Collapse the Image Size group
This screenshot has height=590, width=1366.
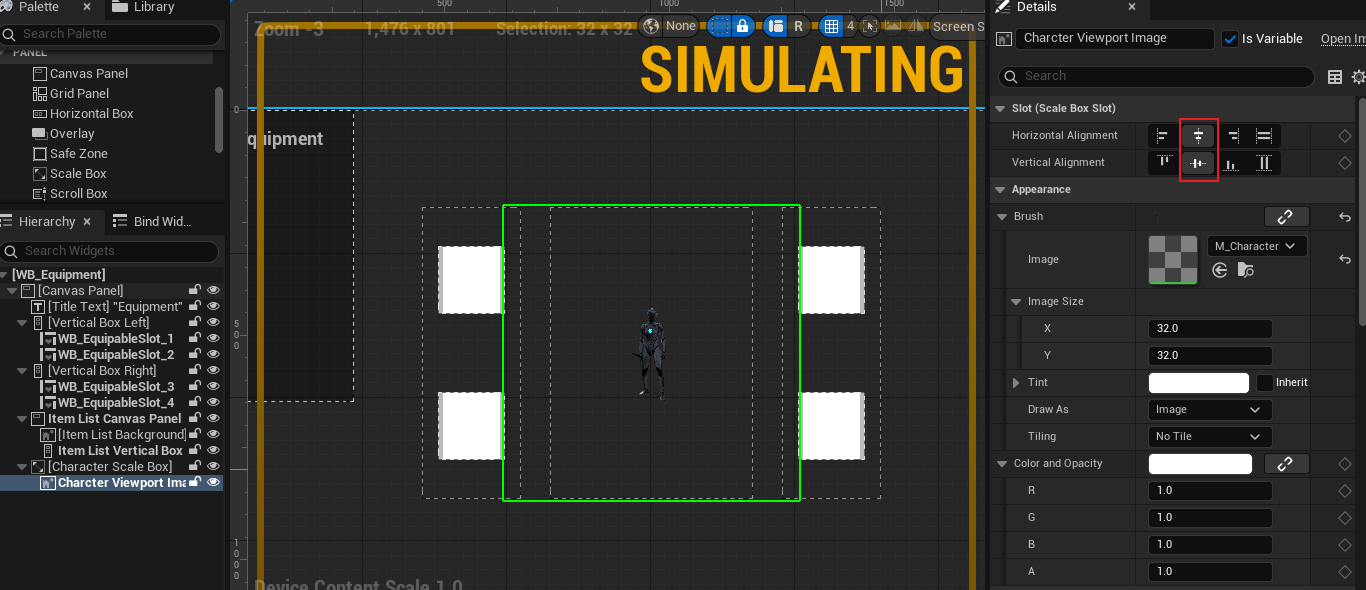[1017, 302]
